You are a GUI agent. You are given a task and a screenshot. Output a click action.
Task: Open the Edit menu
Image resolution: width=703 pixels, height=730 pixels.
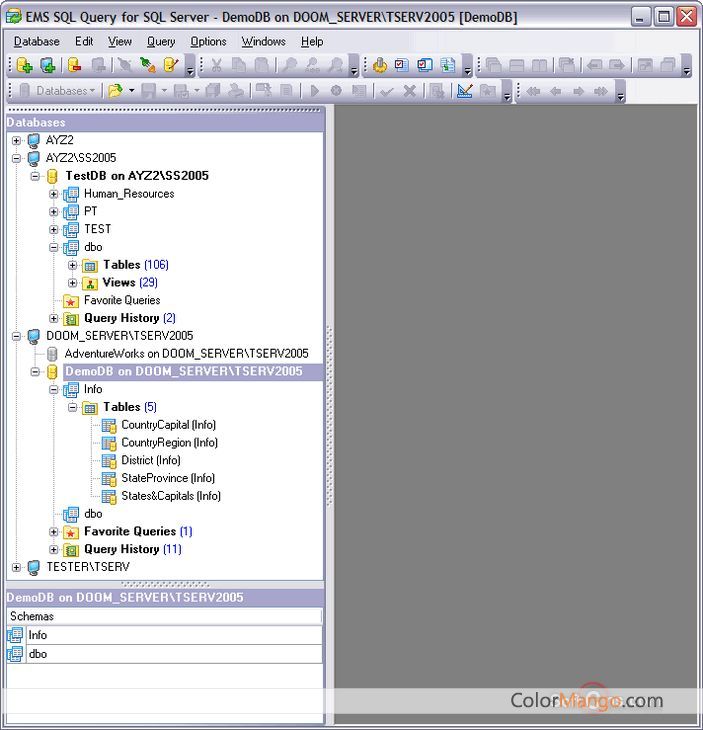click(84, 41)
